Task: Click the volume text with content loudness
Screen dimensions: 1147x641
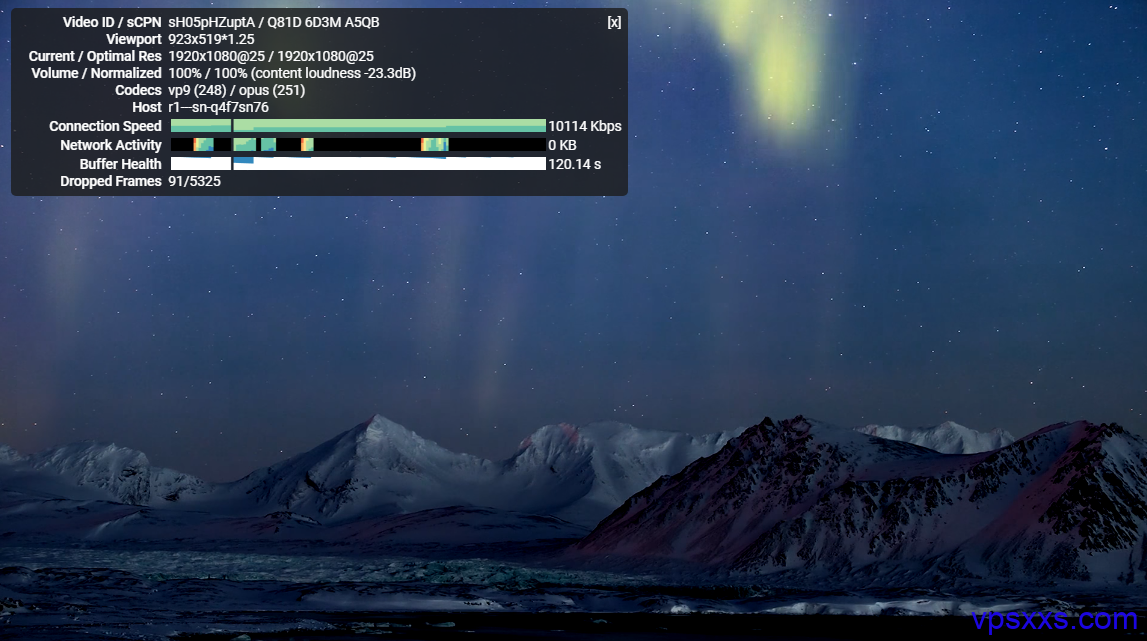Action: (292, 73)
